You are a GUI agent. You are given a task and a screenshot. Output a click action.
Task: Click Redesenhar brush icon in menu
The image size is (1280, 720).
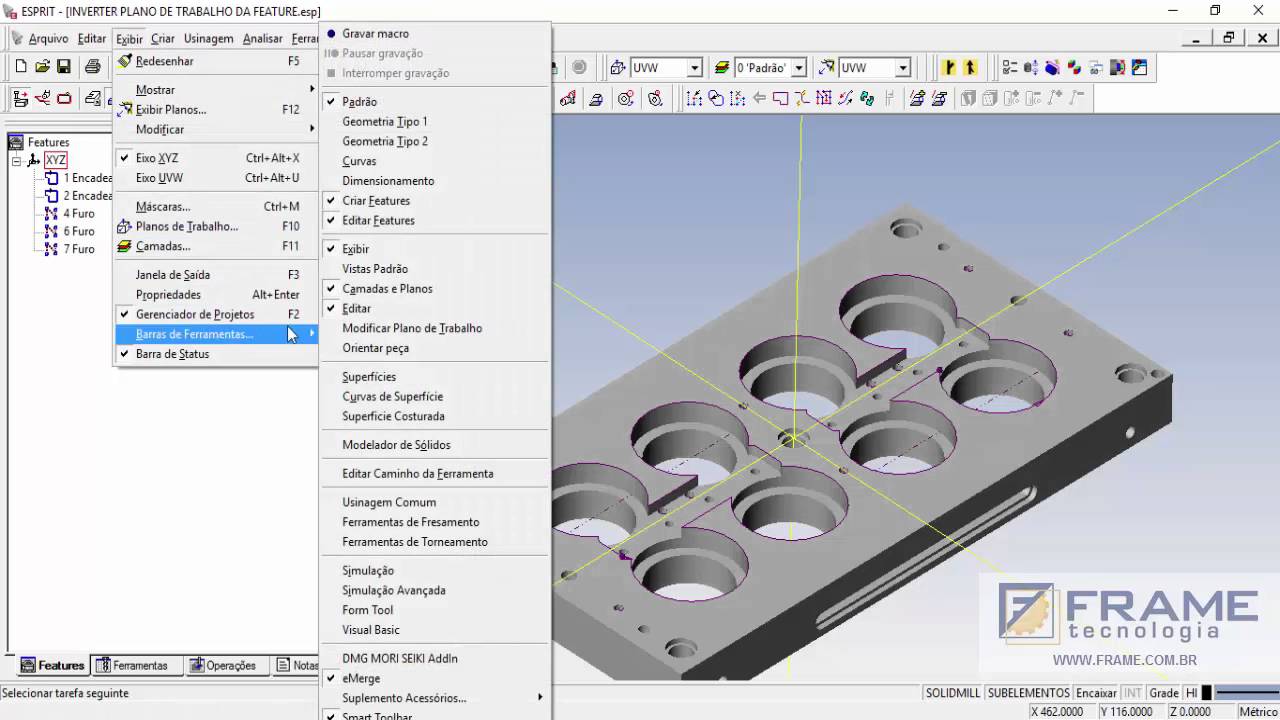125,61
